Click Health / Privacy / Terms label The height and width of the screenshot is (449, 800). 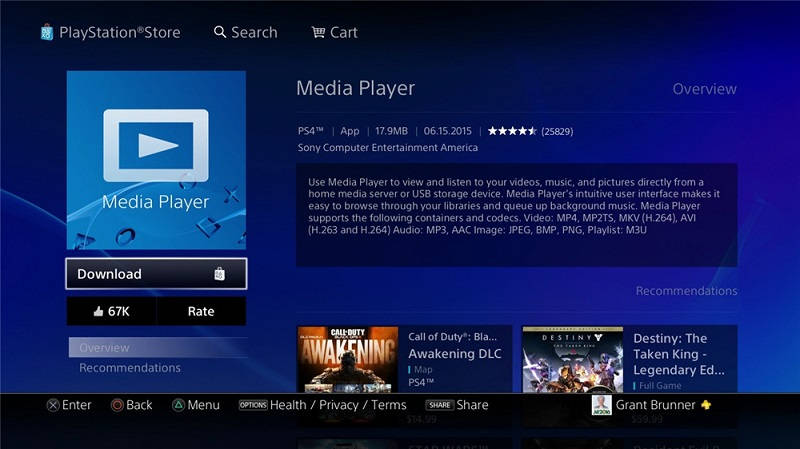(x=338, y=405)
